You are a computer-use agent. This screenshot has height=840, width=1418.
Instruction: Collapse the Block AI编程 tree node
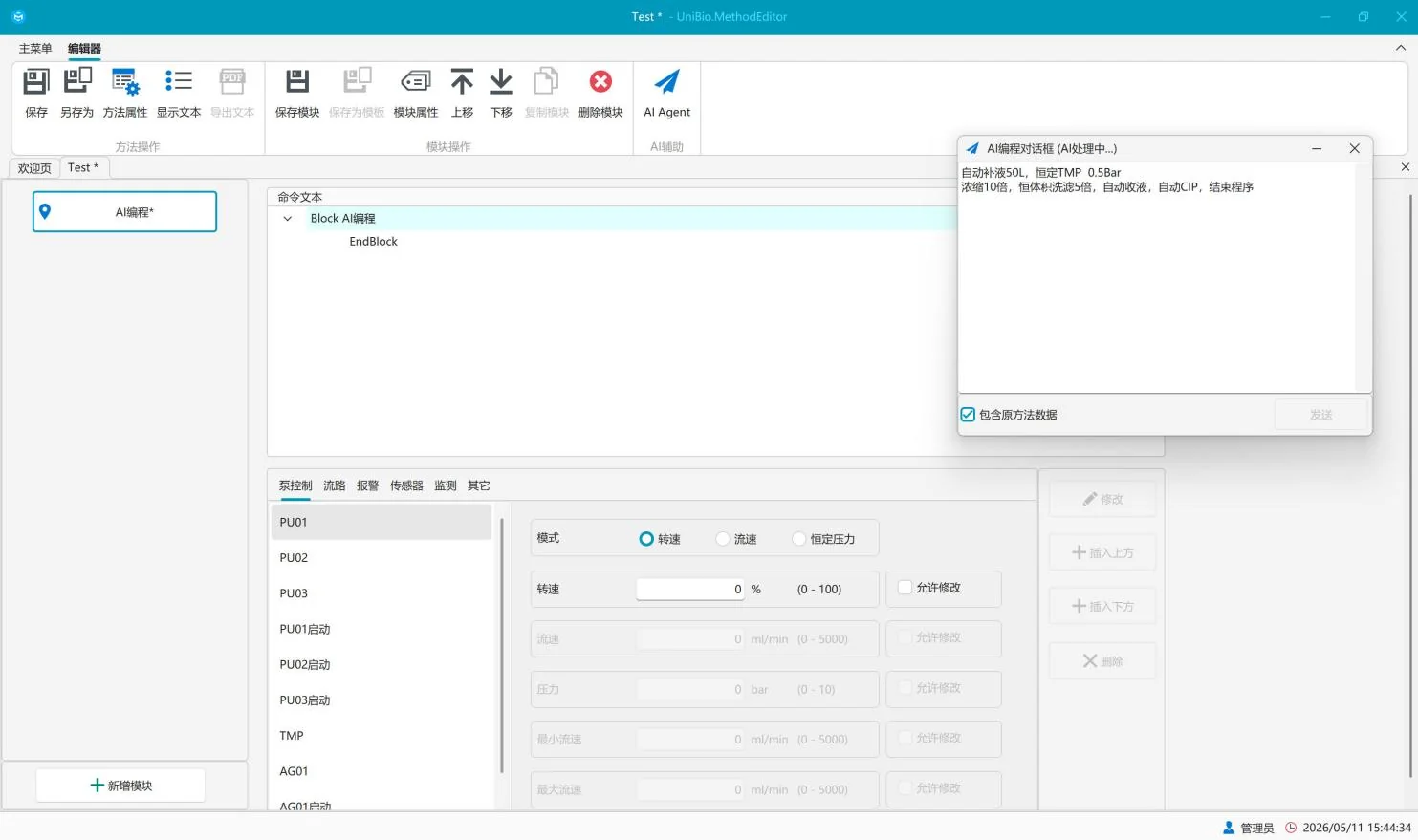tap(287, 219)
